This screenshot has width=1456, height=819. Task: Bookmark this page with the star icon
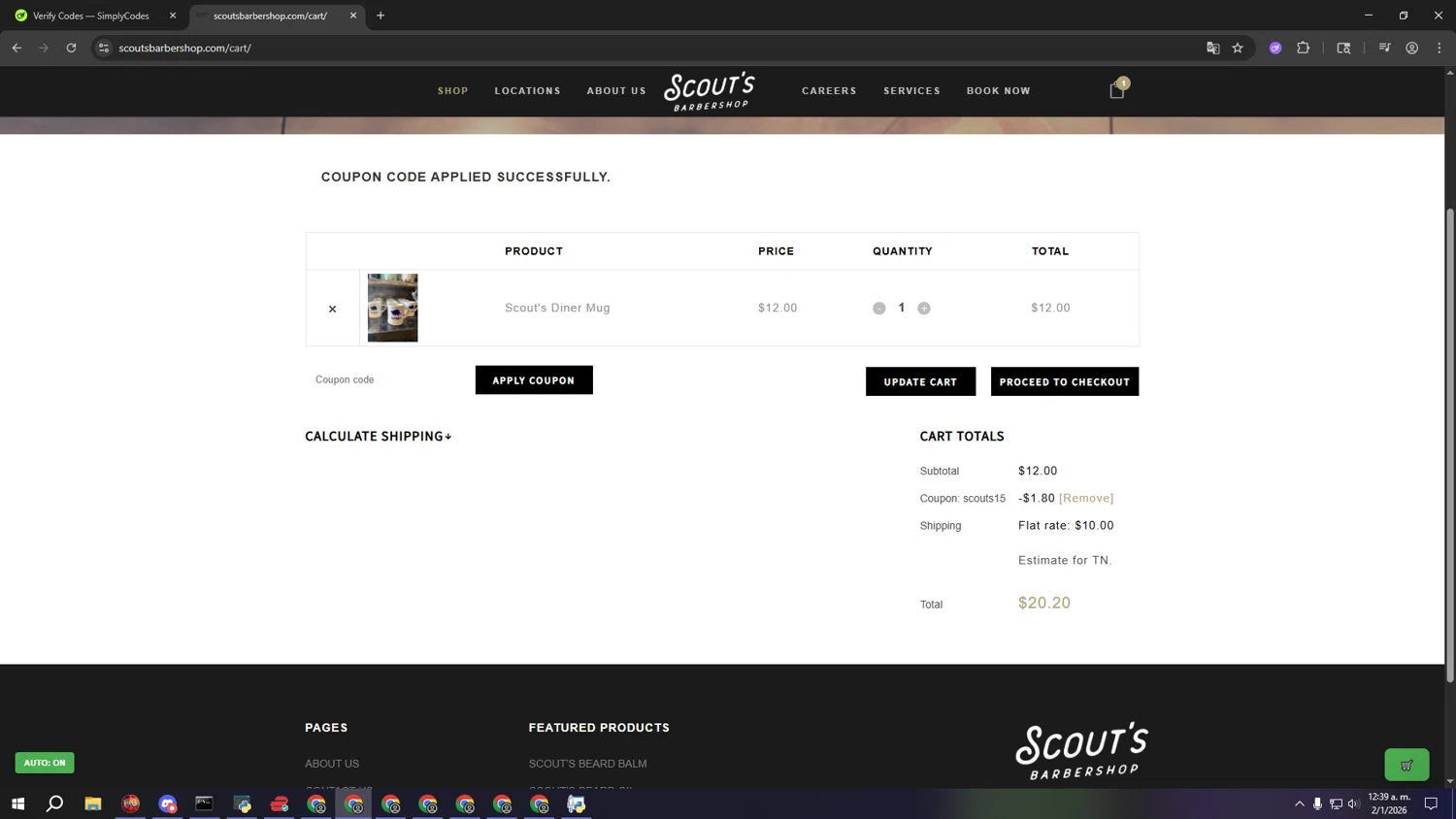tap(1238, 48)
